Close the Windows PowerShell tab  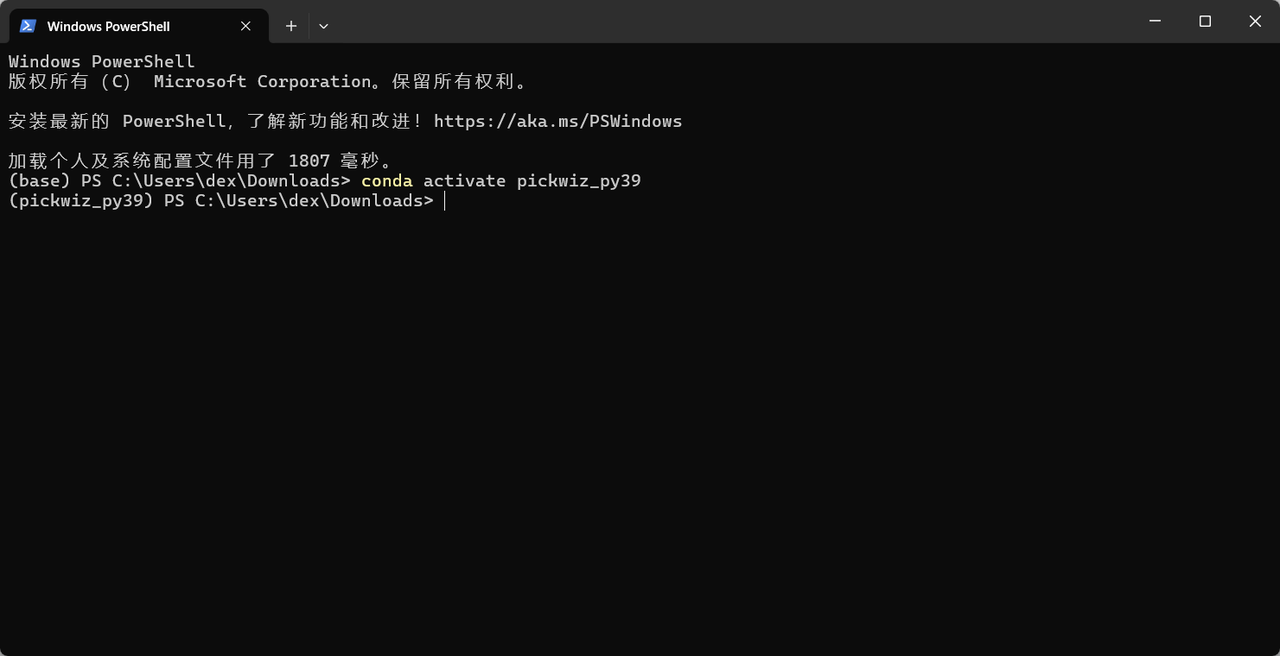point(245,26)
